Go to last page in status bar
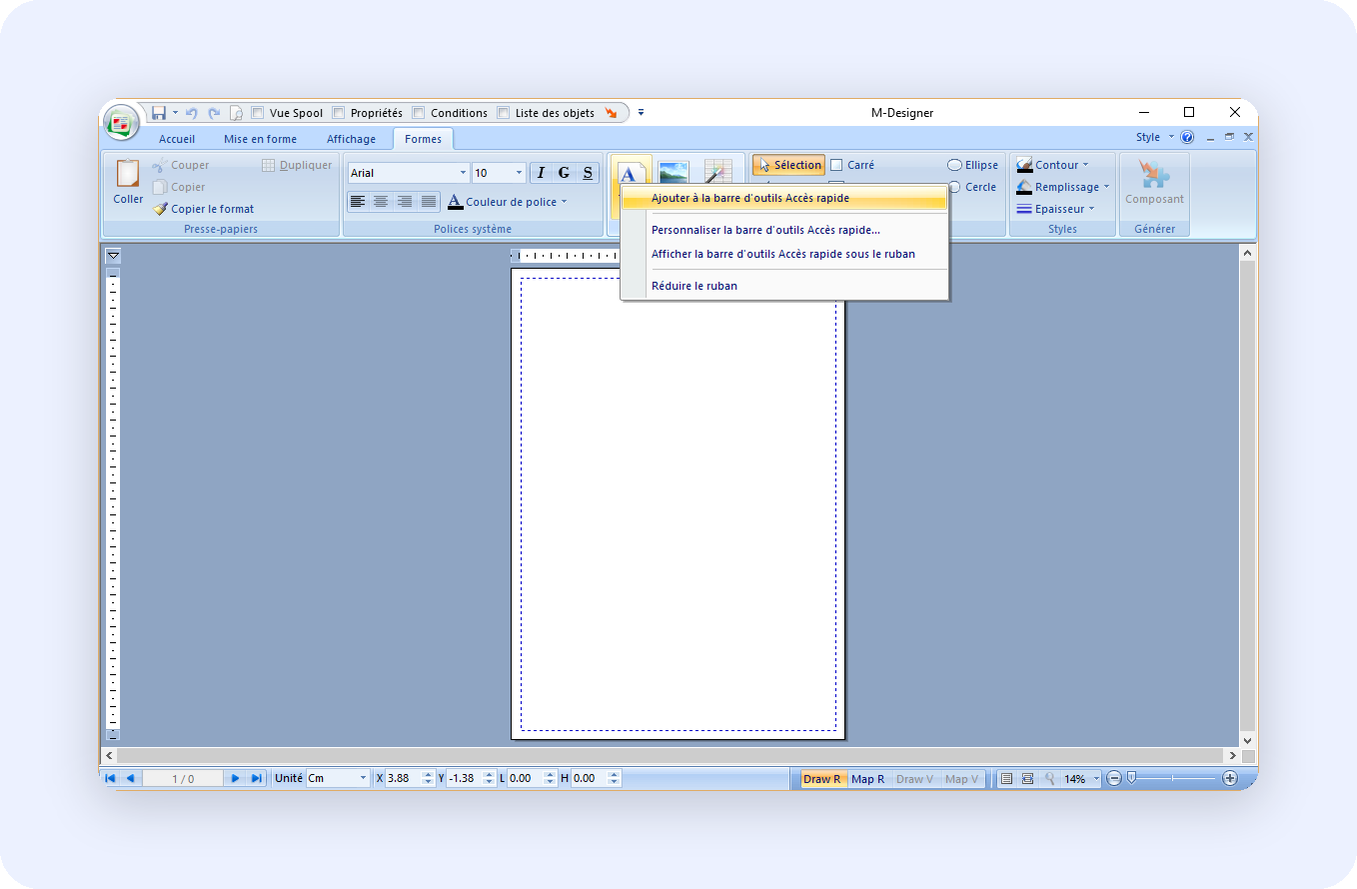Screen dimensions: 1357x889 (x=256, y=778)
